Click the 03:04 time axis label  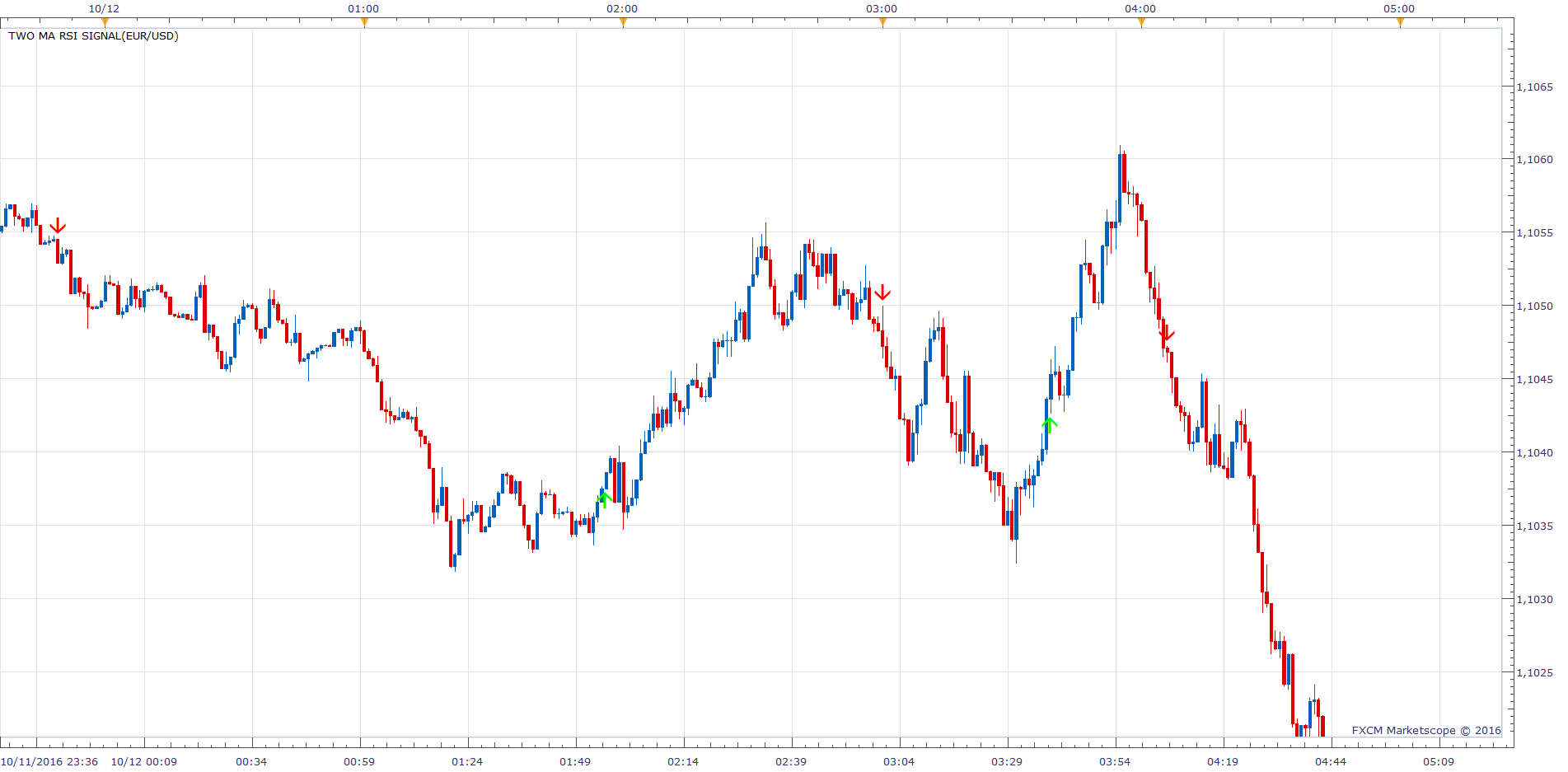pyautogui.click(x=899, y=761)
